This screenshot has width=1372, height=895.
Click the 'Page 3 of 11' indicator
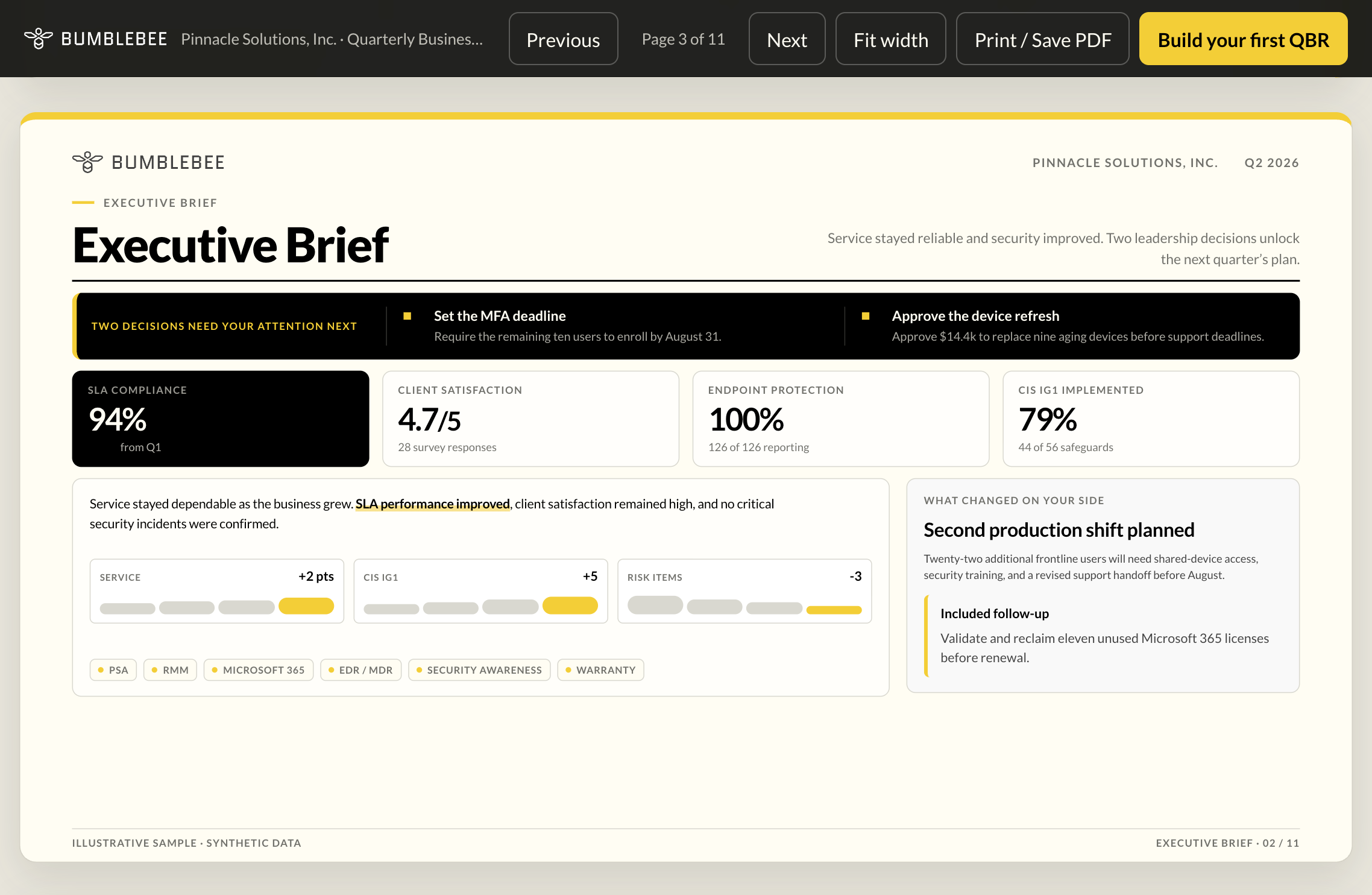point(683,39)
